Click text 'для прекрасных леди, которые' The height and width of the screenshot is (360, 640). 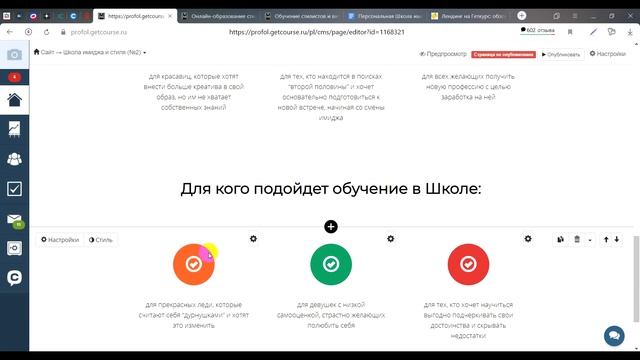(193, 304)
